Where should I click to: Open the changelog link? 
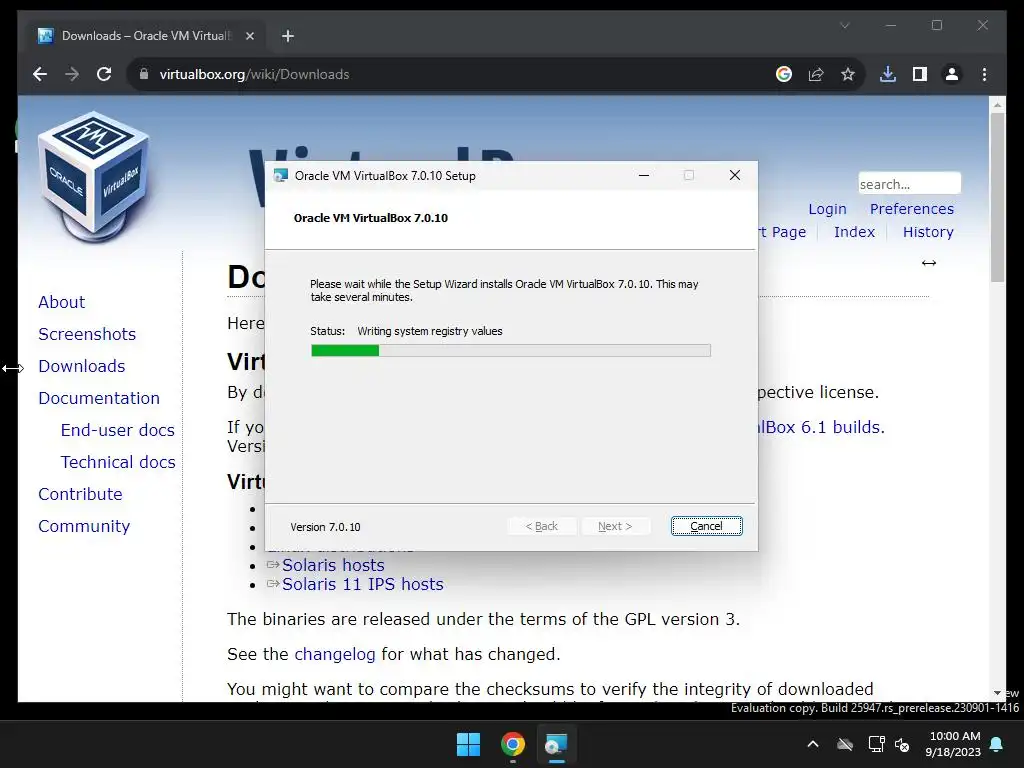pos(334,654)
